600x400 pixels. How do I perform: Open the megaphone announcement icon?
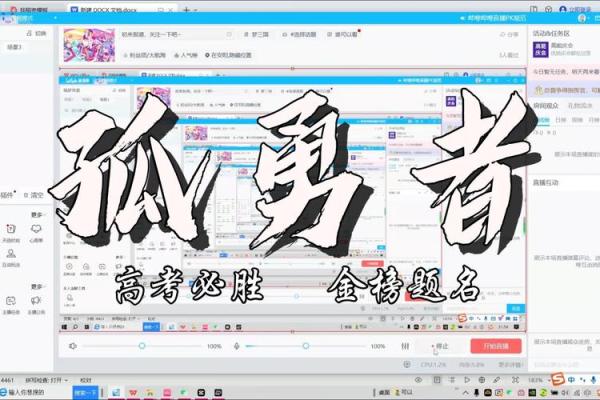point(36,301)
